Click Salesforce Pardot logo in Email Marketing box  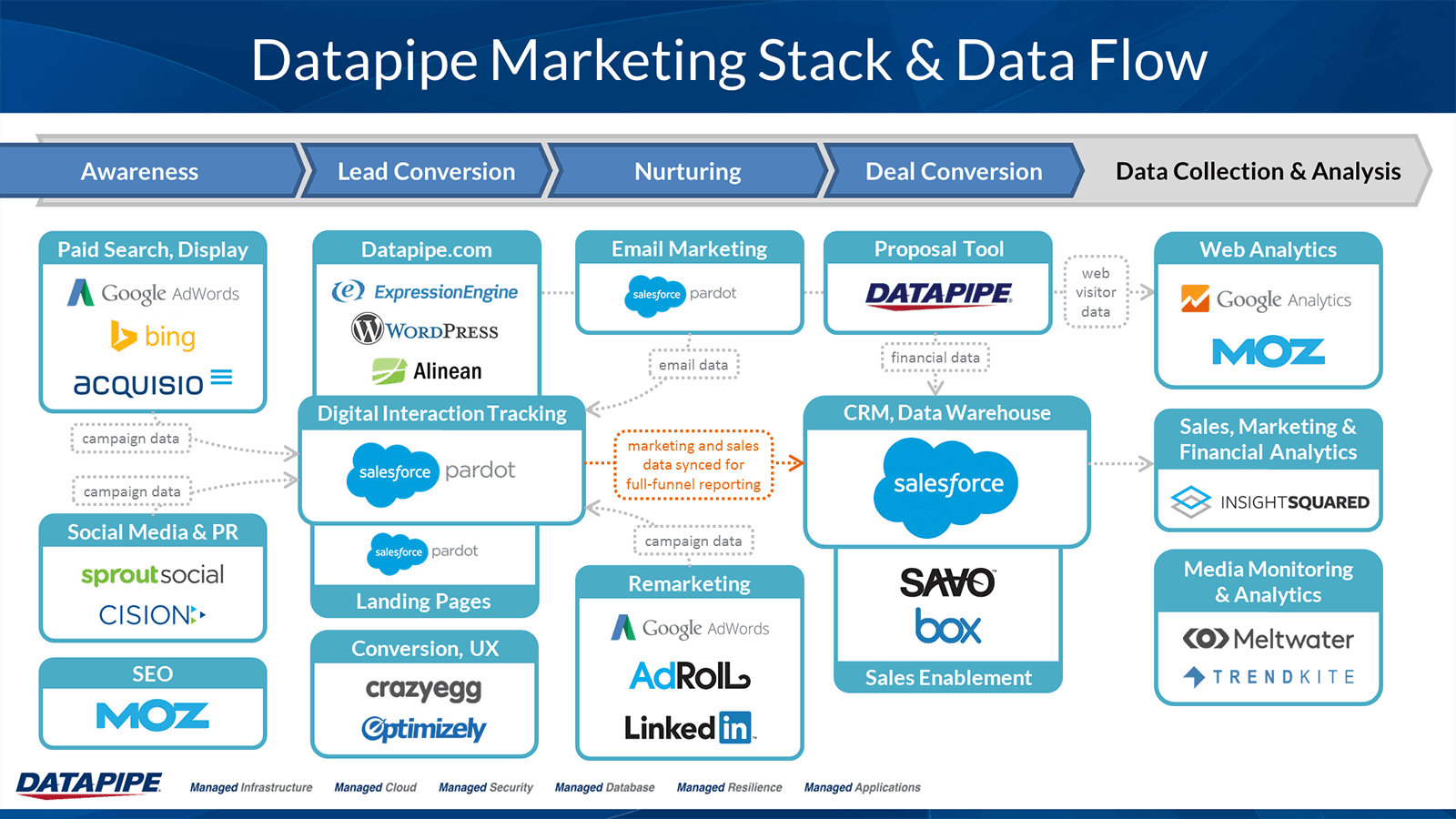[680, 295]
